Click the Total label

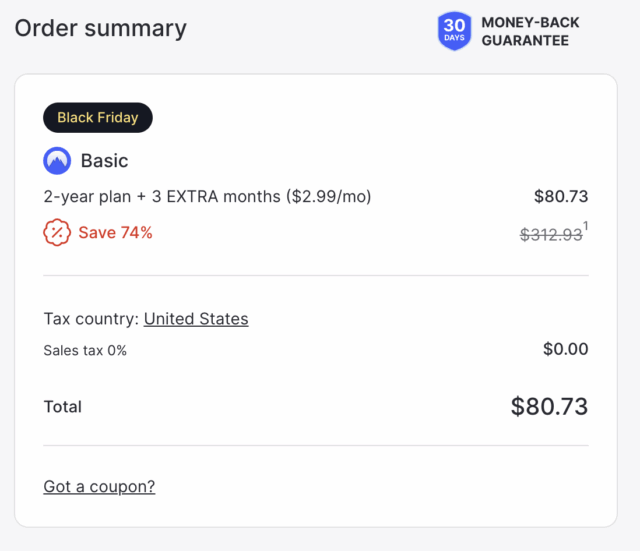tap(63, 407)
